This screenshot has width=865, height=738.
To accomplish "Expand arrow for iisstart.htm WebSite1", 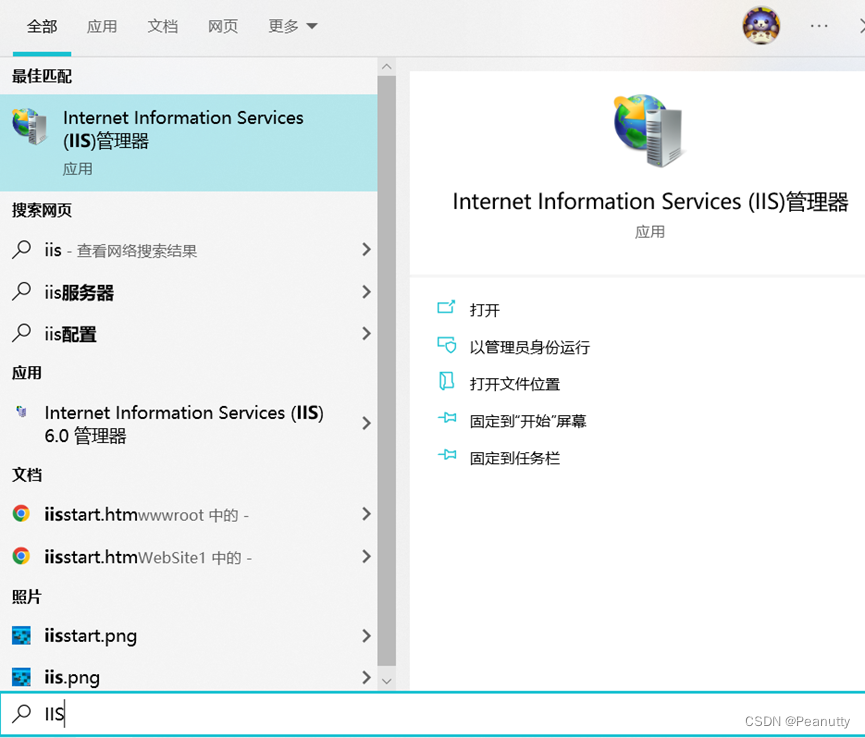I will coord(366,557).
